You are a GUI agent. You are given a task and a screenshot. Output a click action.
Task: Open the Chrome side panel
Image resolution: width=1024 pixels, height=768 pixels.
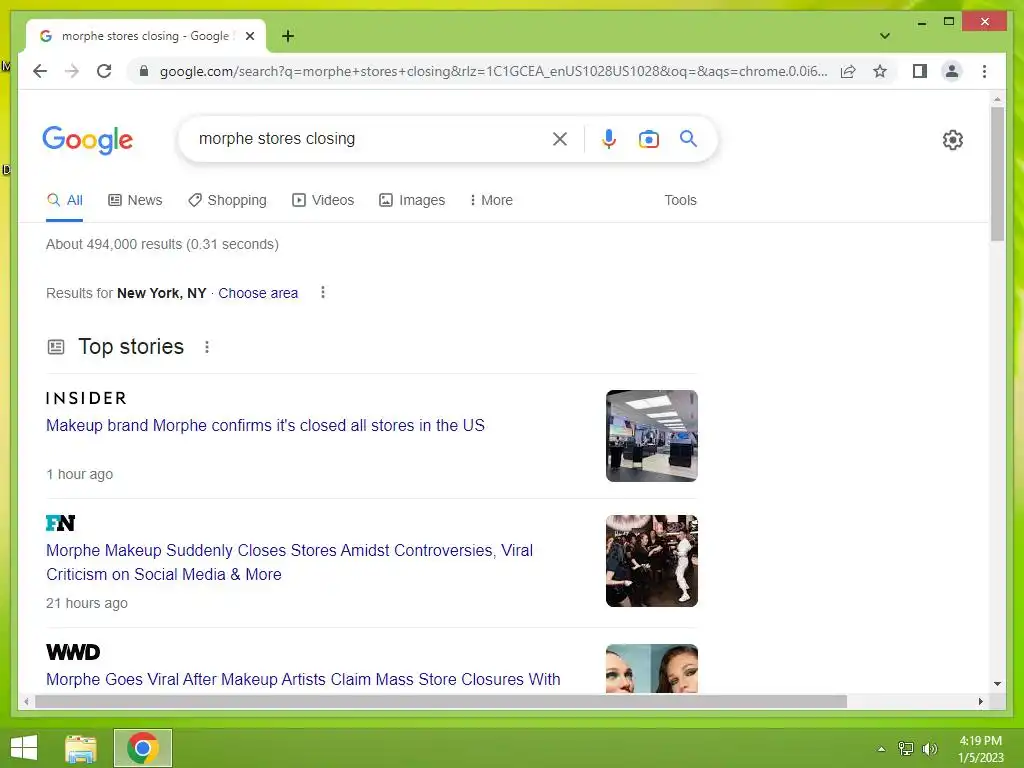coord(920,71)
